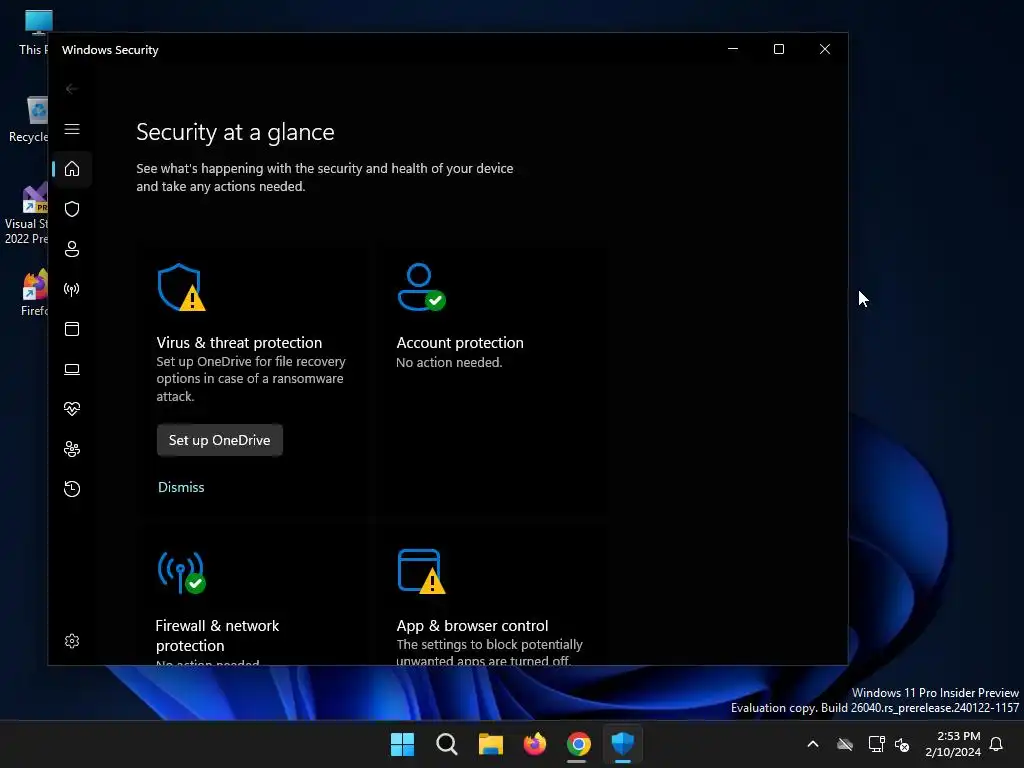
Task: Select the Home icon in the sidebar
Action: (x=72, y=169)
